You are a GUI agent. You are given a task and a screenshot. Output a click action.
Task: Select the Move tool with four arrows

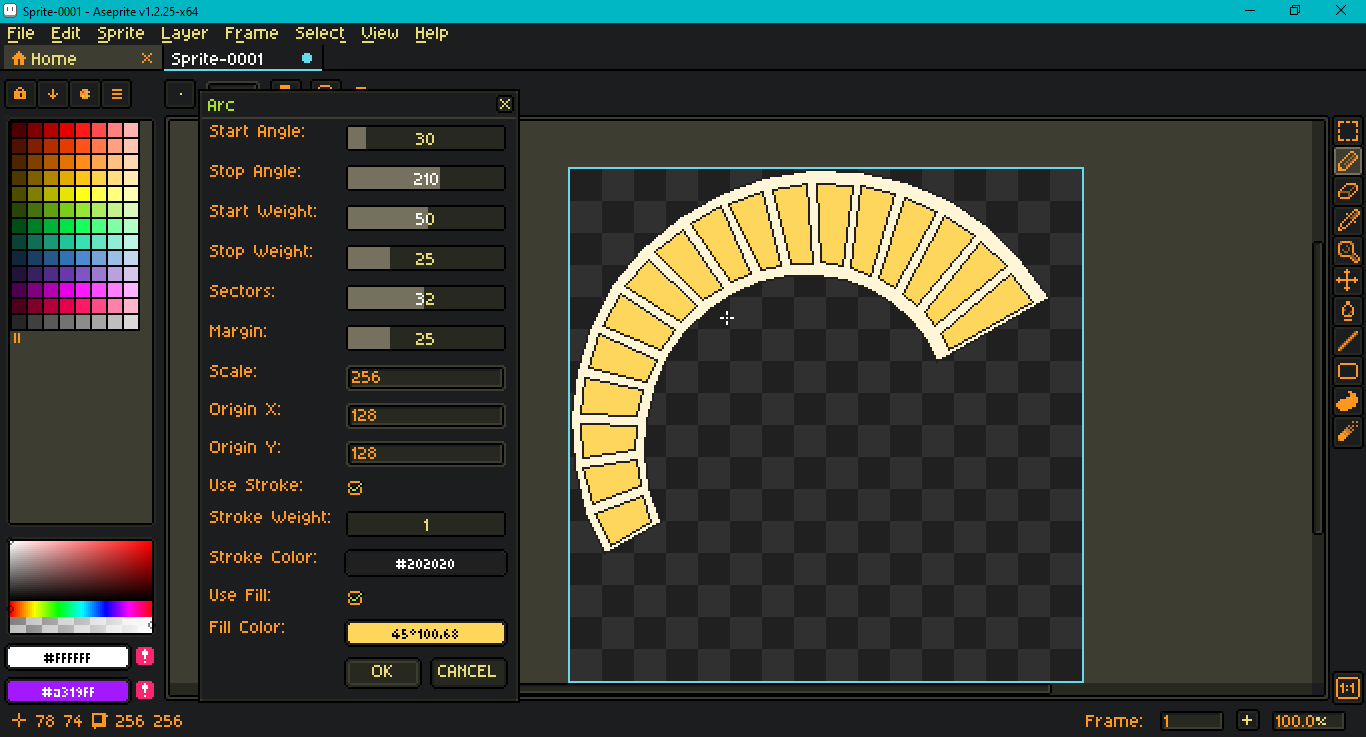(1347, 281)
